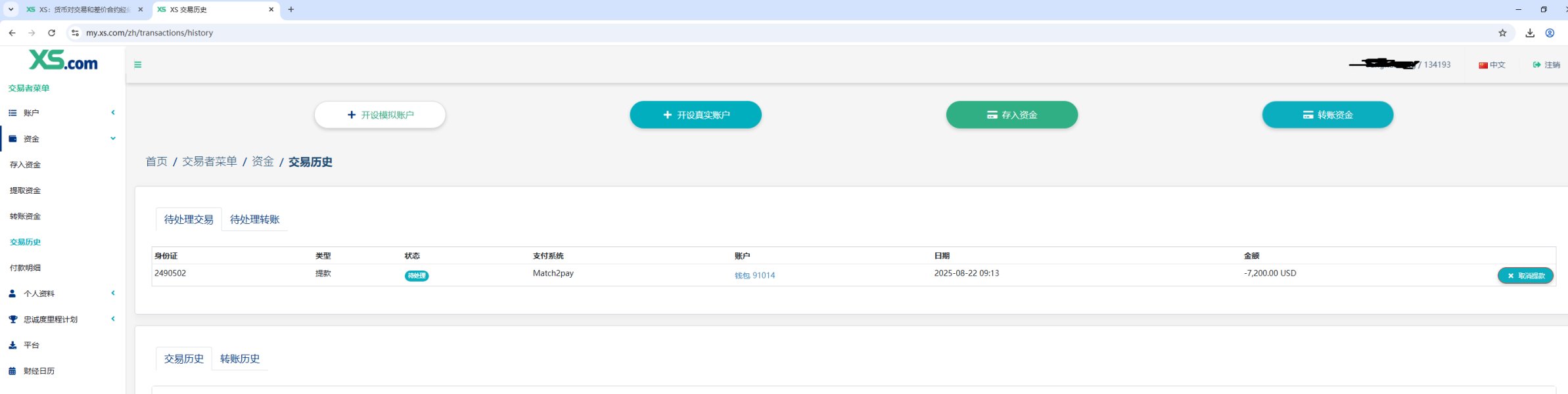Expand the 忠诚度里程计划 menu chevron
Image resolution: width=1568 pixels, height=394 pixels.
[x=113, y=318]
